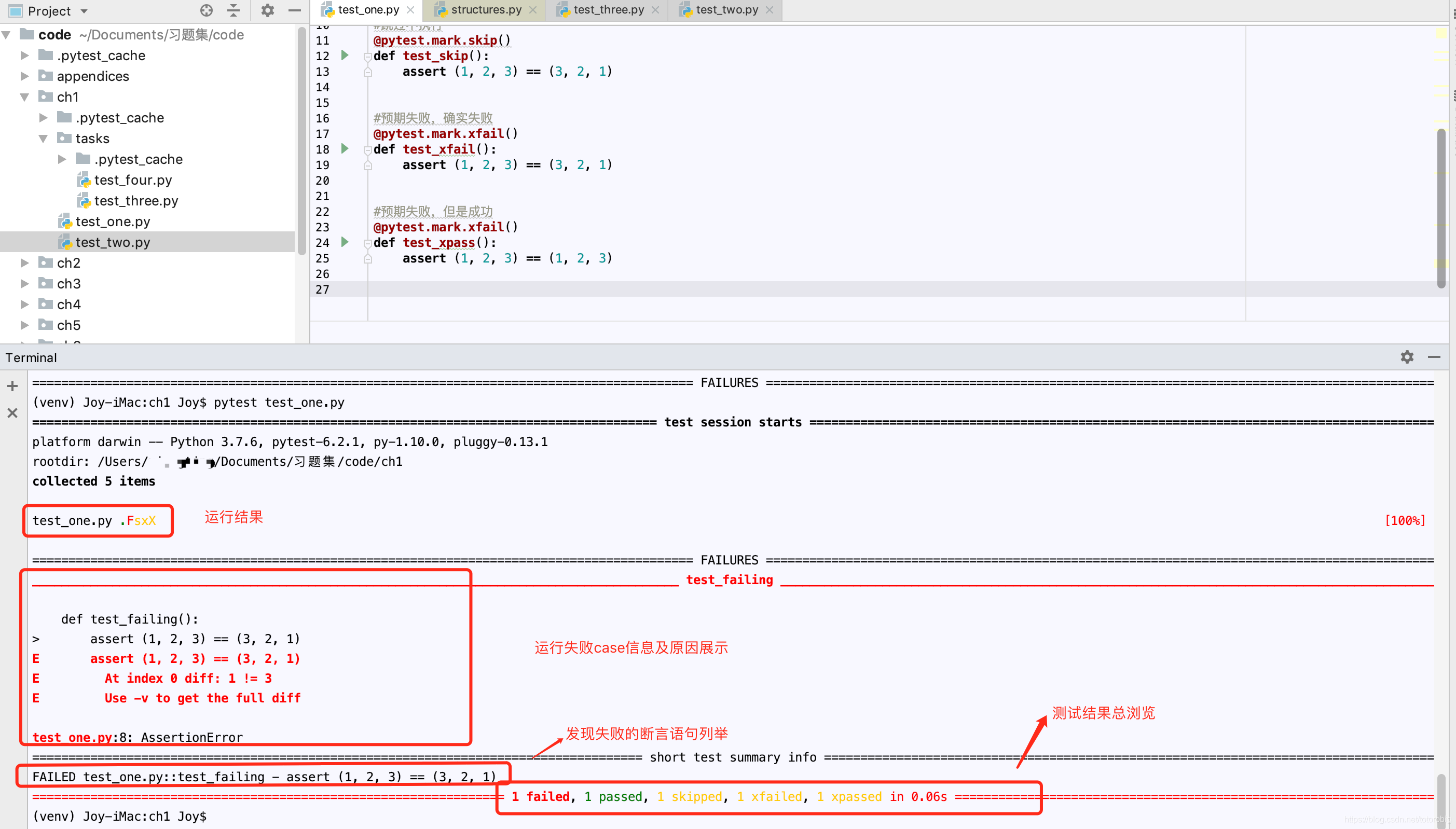This screenshot has height=829, width=1456.
Task: Click the test_xpass function name
Action: tap(438, 243)
